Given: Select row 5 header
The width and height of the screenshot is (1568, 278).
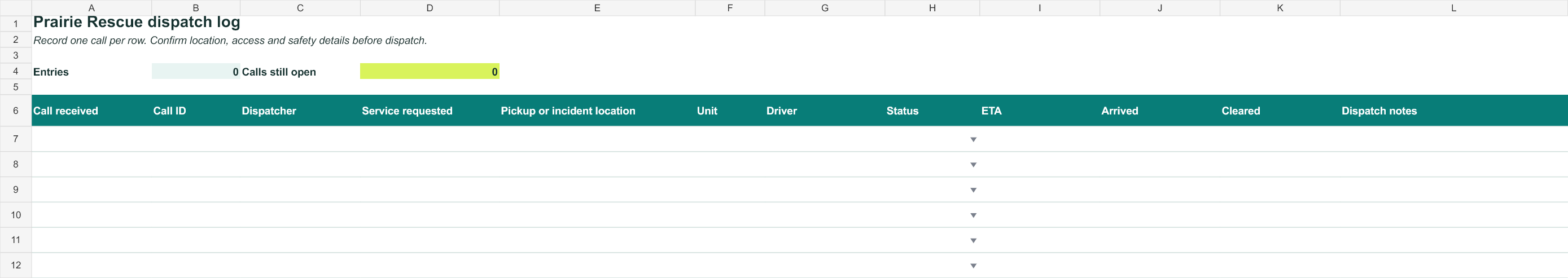Looking at the screenshot, I should [x=16, y=87].
